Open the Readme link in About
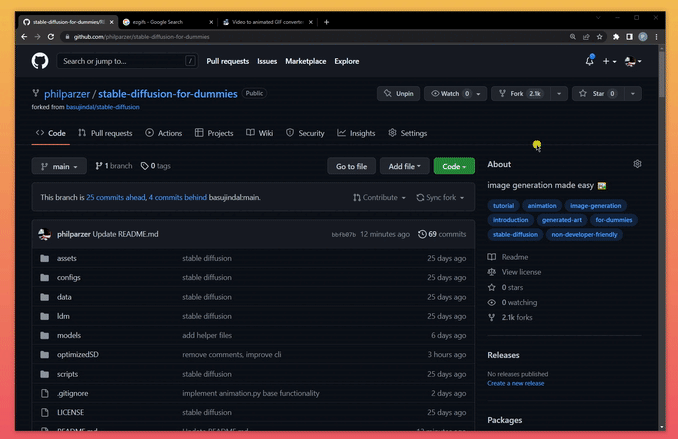The width and height of the screenshot is (678, 439). [x=508, y=257]
